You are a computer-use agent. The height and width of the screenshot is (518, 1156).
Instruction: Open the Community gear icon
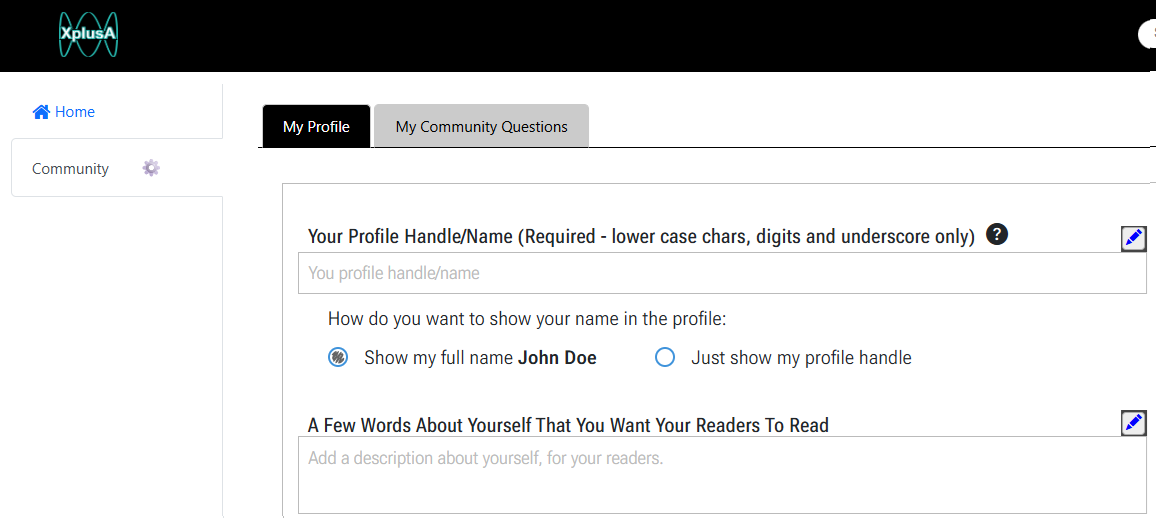tap(151, 168)
